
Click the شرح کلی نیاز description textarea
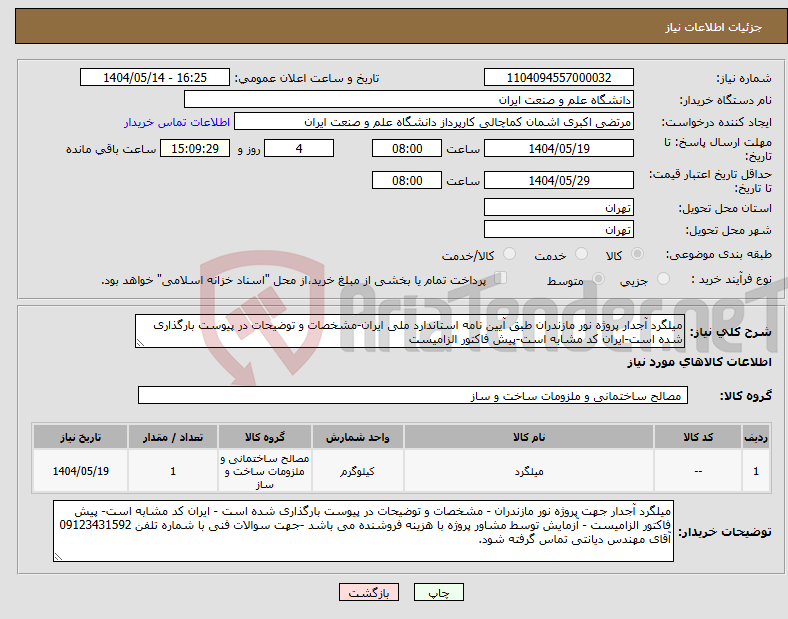[410, 331]
